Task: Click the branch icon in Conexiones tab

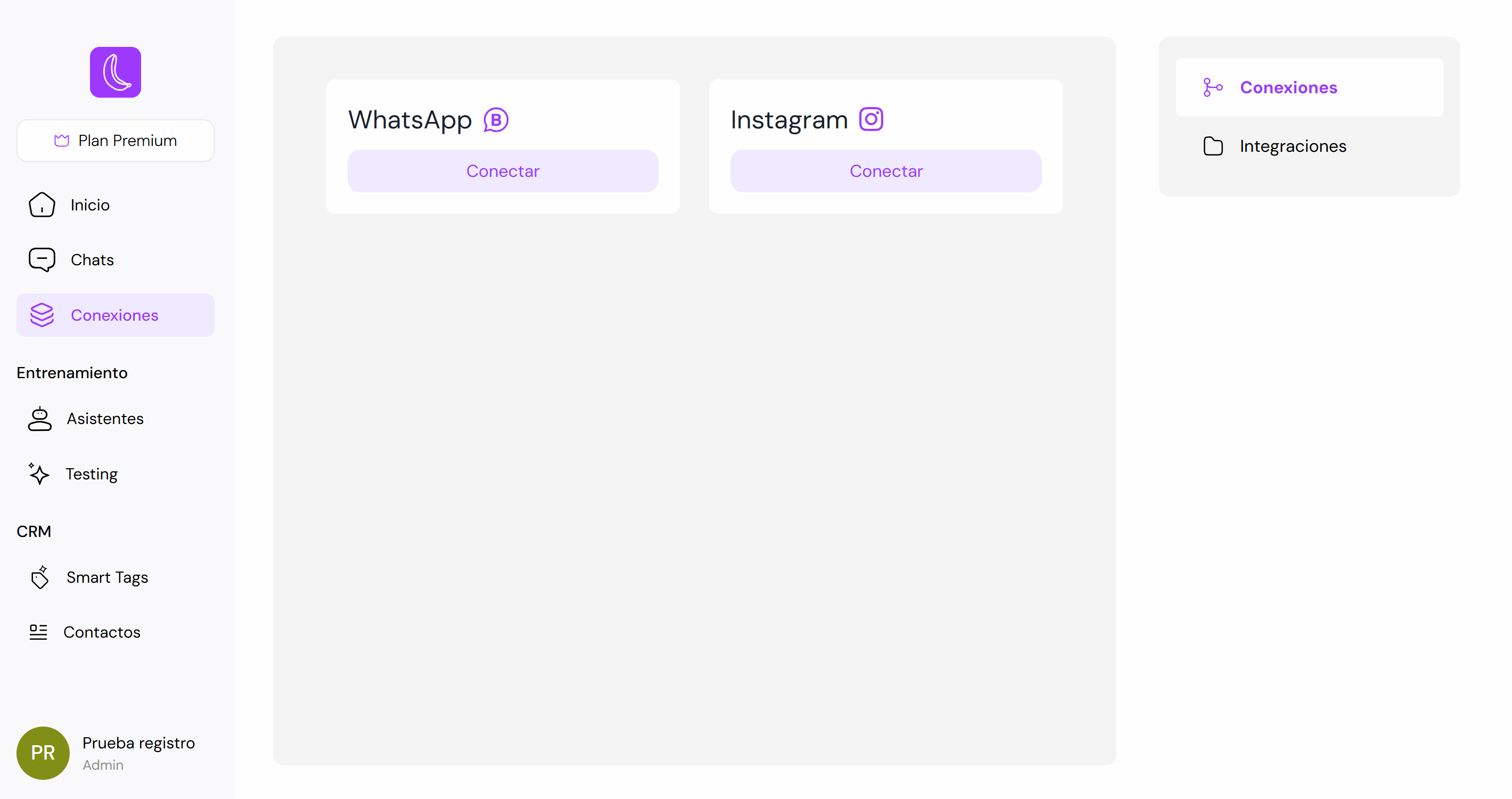Action: (x=1213, y=87)
